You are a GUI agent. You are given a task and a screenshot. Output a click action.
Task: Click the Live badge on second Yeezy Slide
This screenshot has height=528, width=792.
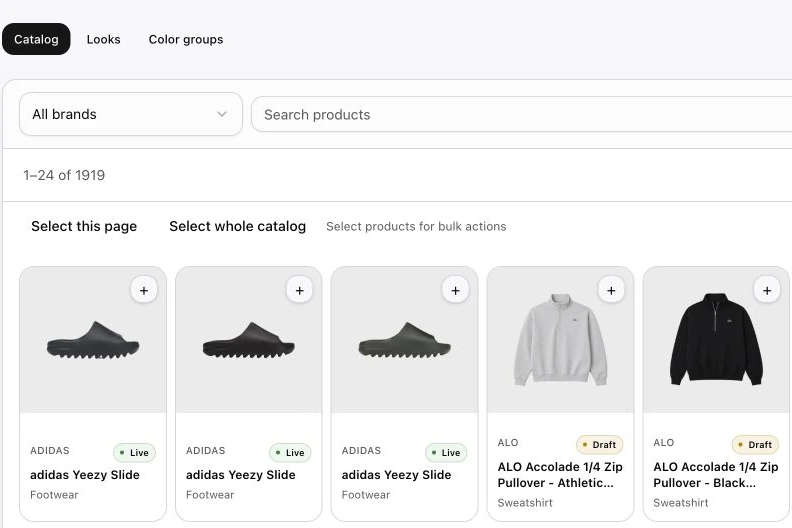point(290,453)
